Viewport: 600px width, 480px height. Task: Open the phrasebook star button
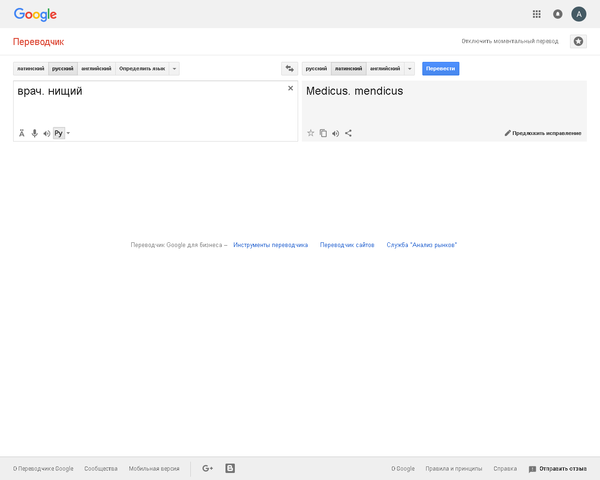[x=578, y=41]
